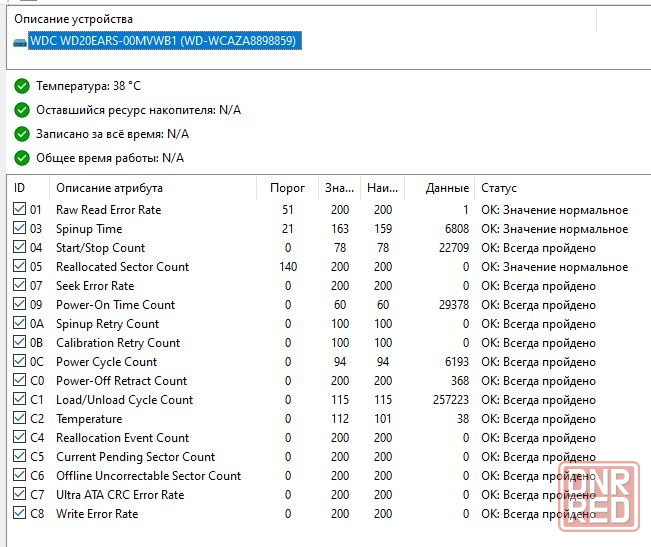The image size is (651, 547).
Task: Select the Write Error Rate attribute name
Action: [97, 514]
